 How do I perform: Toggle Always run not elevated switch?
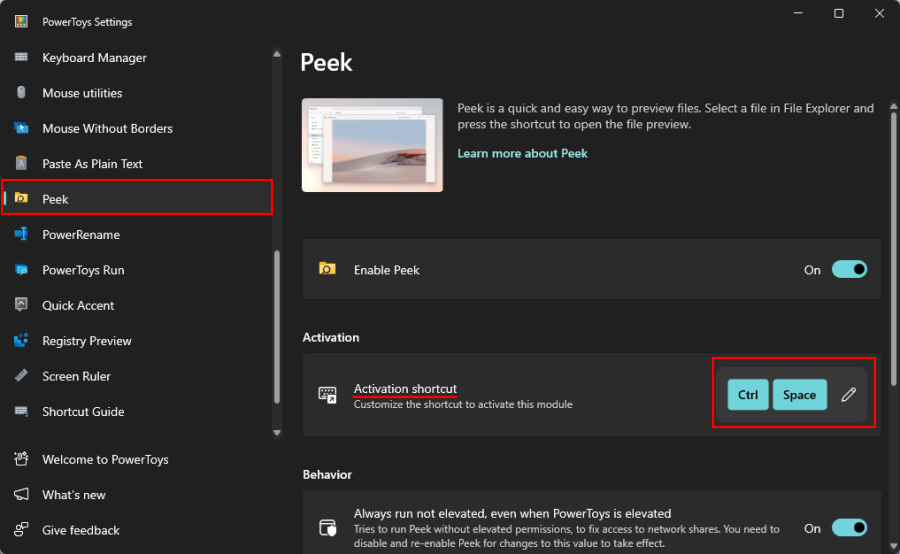(x=849, y=528)
